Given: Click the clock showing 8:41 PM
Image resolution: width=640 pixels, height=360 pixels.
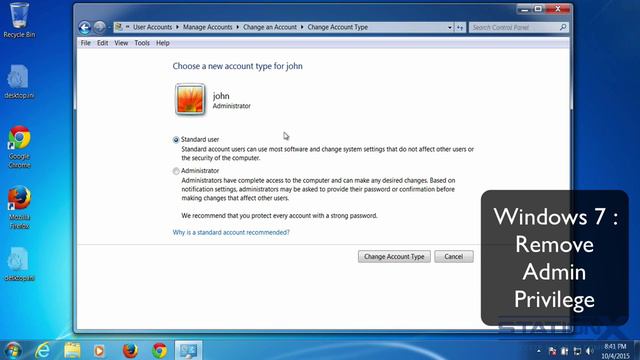Looking at the screenshot, I should (x=616, y=351).
